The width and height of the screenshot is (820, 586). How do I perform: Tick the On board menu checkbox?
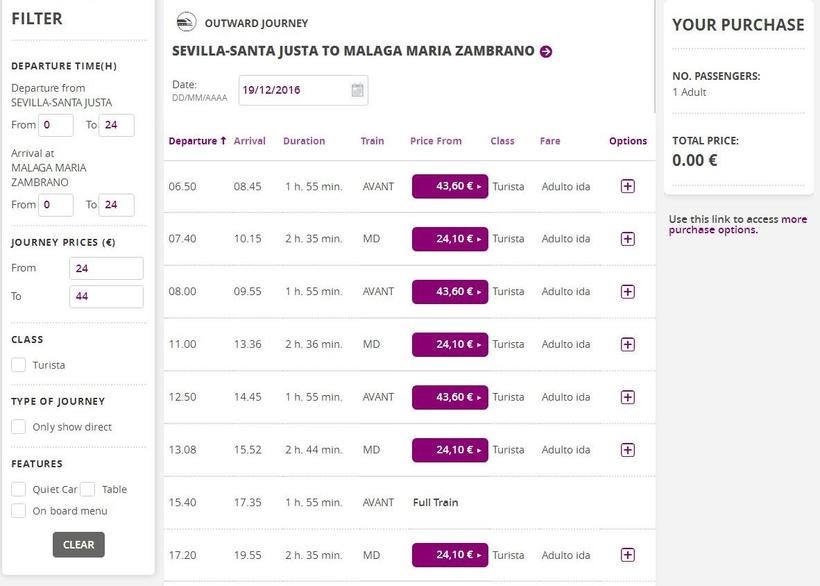point(19,511)
